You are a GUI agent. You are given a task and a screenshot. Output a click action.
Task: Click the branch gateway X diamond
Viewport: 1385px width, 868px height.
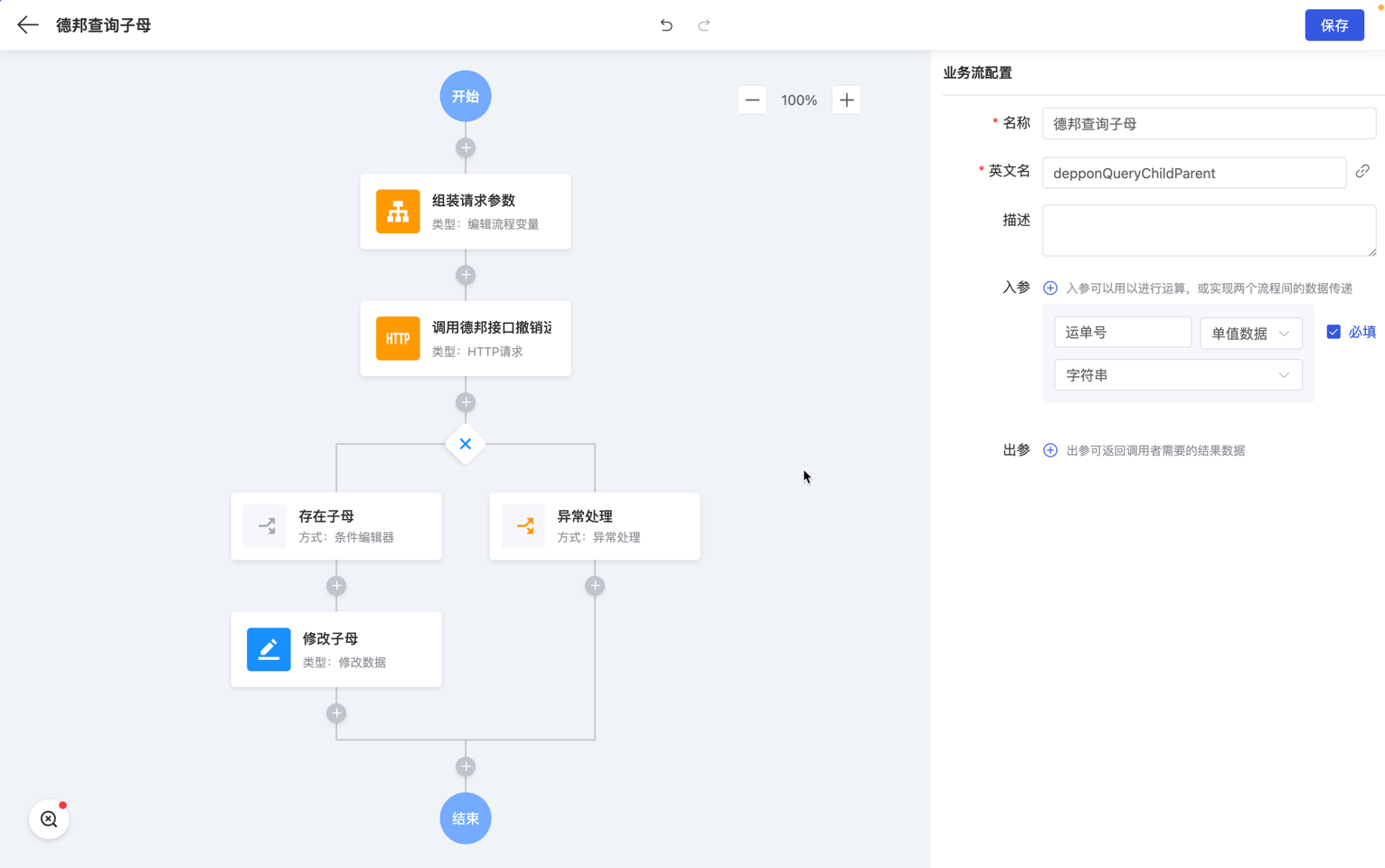[466, 444]
